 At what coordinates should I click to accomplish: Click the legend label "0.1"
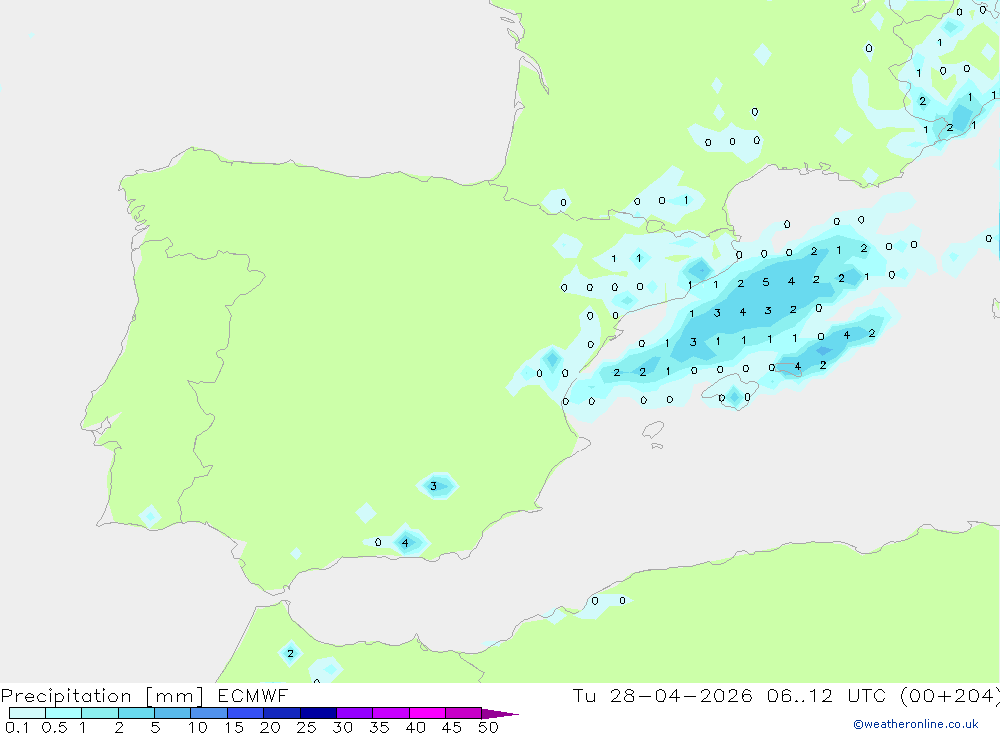pyautogui.click(x=17, y=727)
